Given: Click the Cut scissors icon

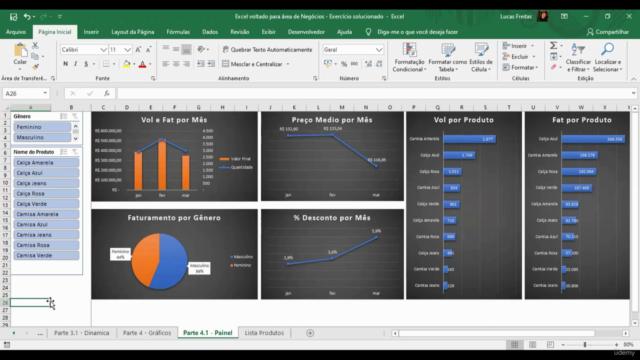Looking at the screenshot, I should point(35,46).
